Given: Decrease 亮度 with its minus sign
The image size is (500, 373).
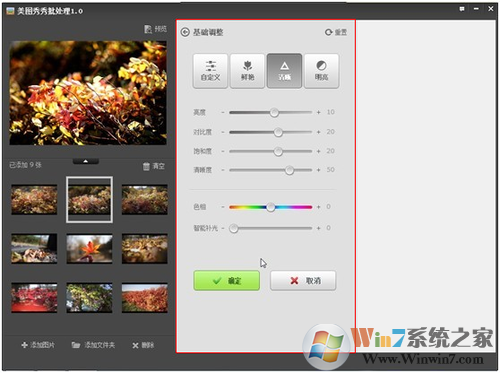Looking at the screenshot, I should 223,113.
